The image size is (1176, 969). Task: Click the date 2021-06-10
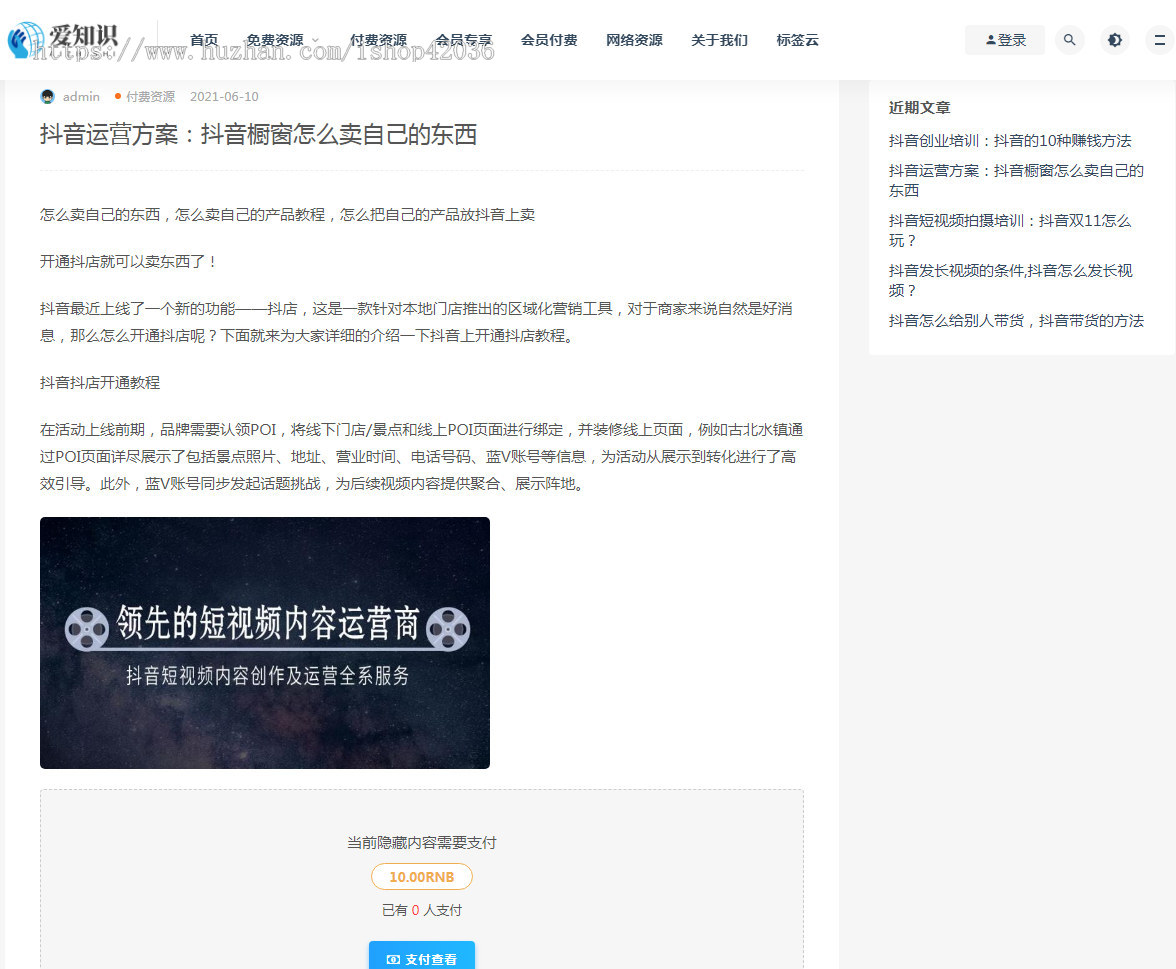pyautogui.click(x=224, y=97)
